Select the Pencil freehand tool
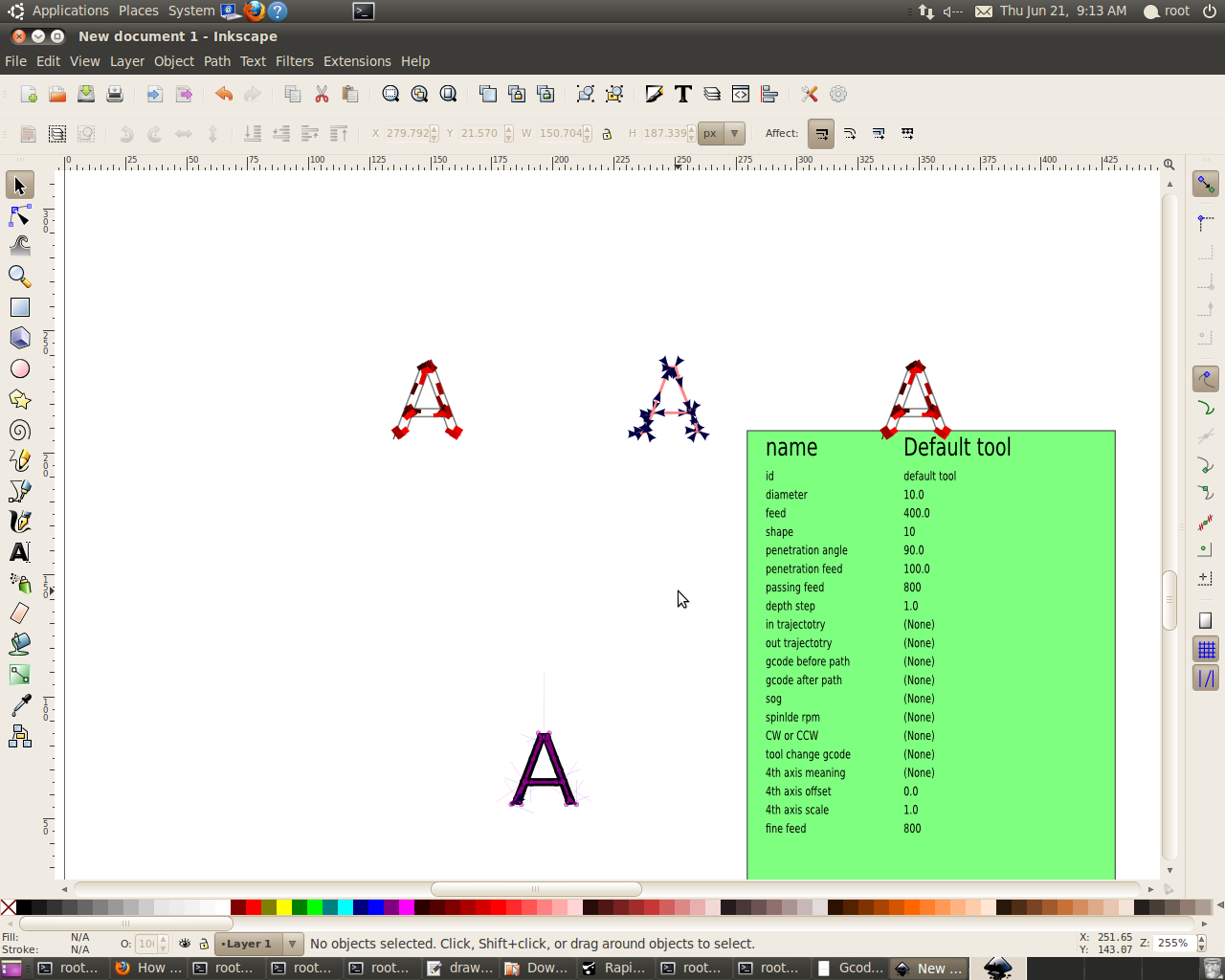 pyautogui.click(x=20, y=460)
